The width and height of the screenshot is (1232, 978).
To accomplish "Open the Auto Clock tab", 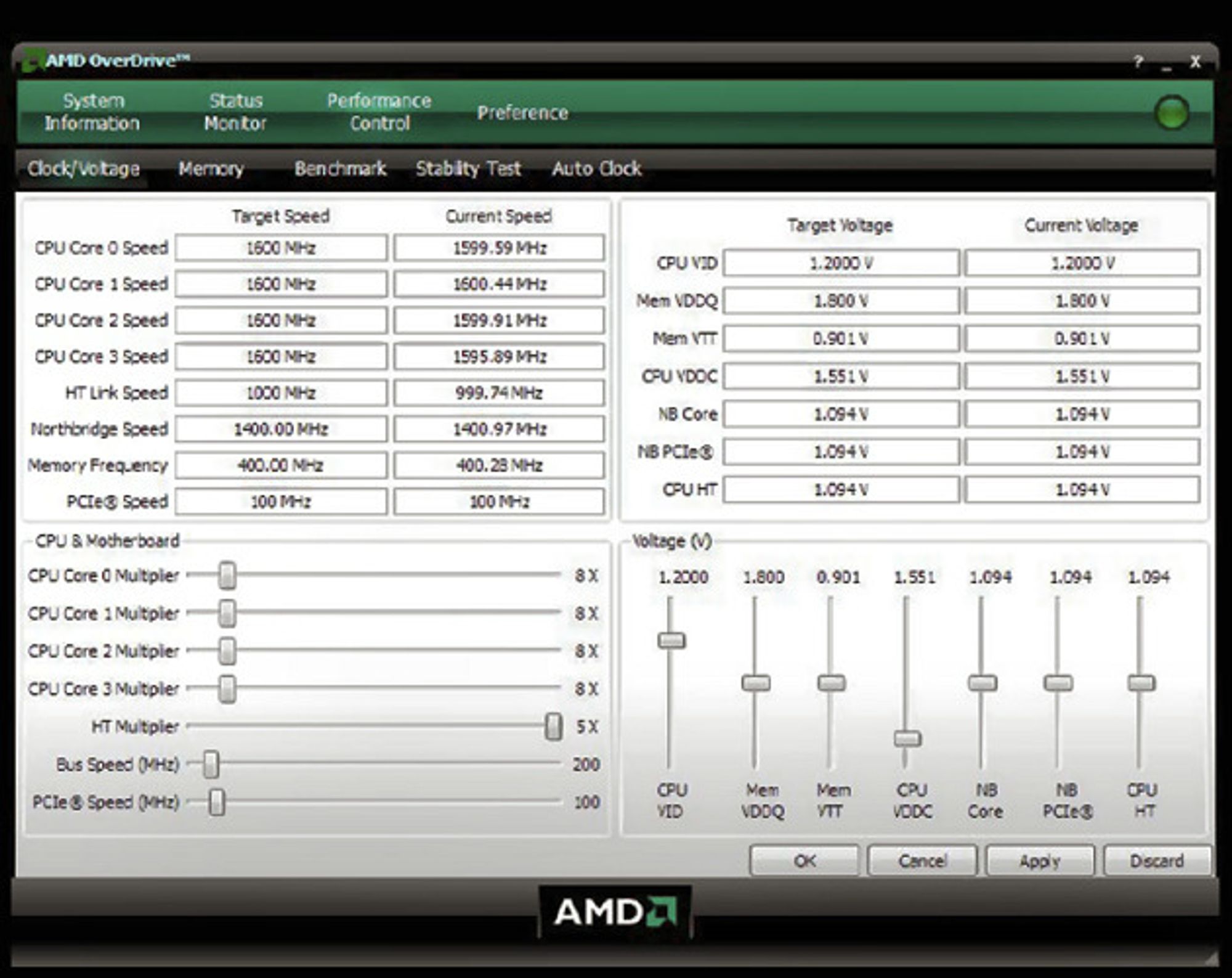I will [596, 168].
